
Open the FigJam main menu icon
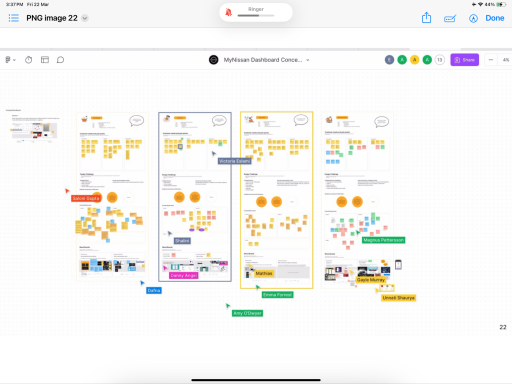[10, 60]
